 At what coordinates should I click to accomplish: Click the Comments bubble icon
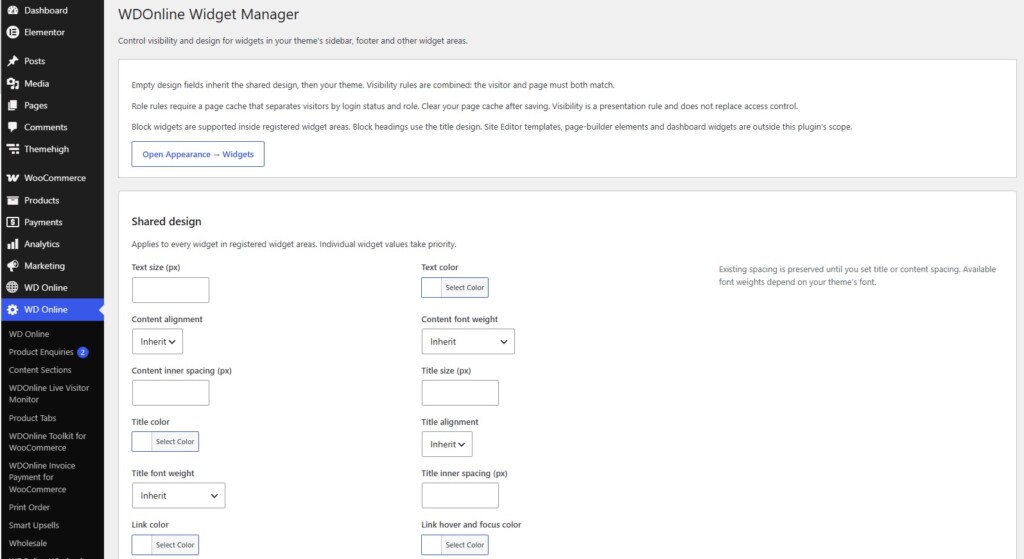[12, 127]
